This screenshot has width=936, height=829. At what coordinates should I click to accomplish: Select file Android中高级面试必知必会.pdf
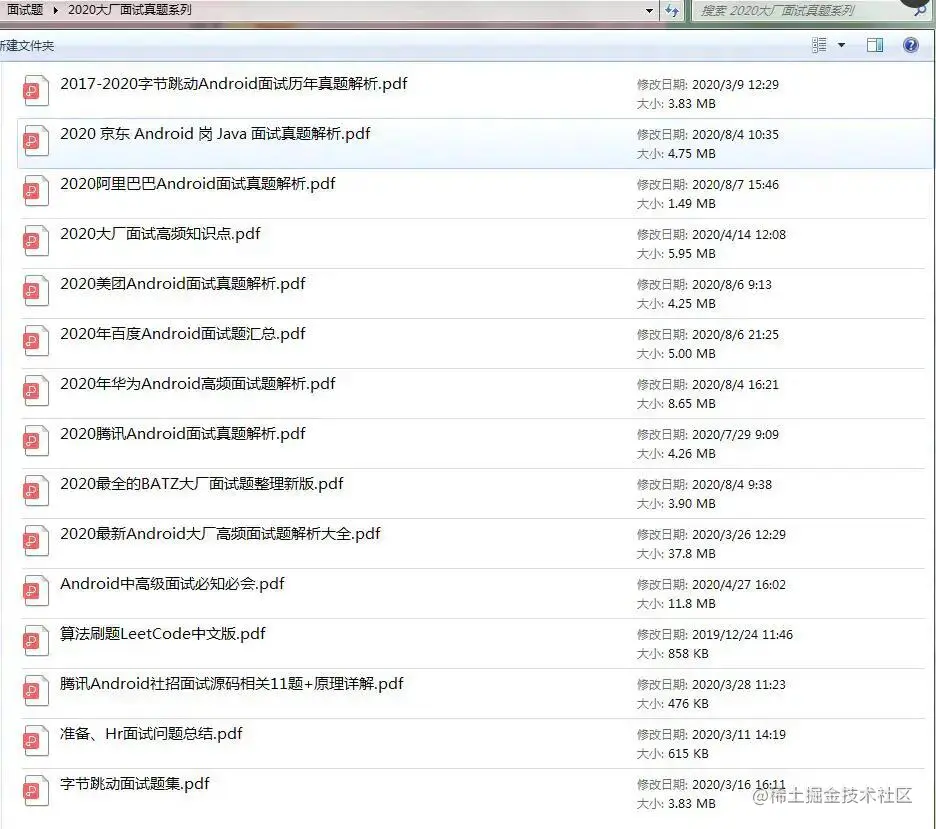(x=172, y=585)
